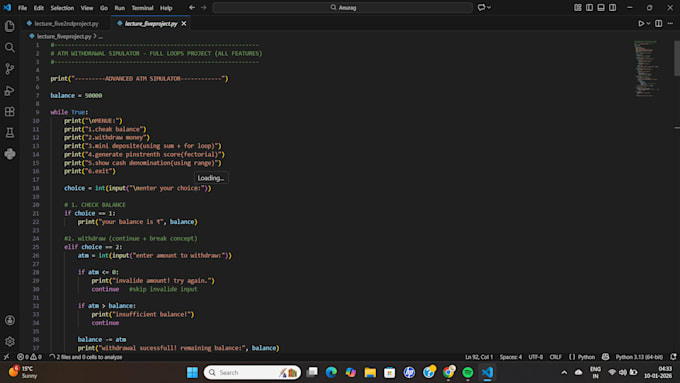Expand run options dropdown beside play button
This screenshot has width=680, height=383.
(x=649, y=23)
